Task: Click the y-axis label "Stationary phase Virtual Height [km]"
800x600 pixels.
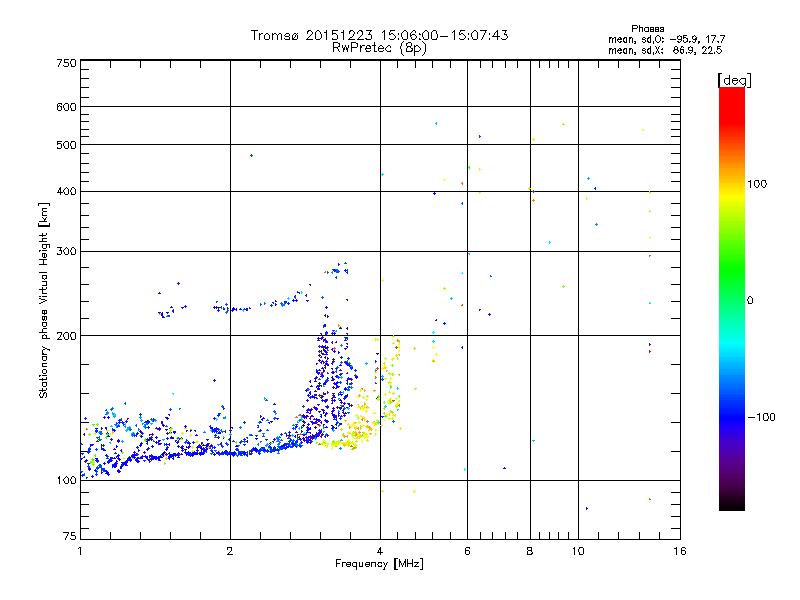Action: click(x=44, y=300)
